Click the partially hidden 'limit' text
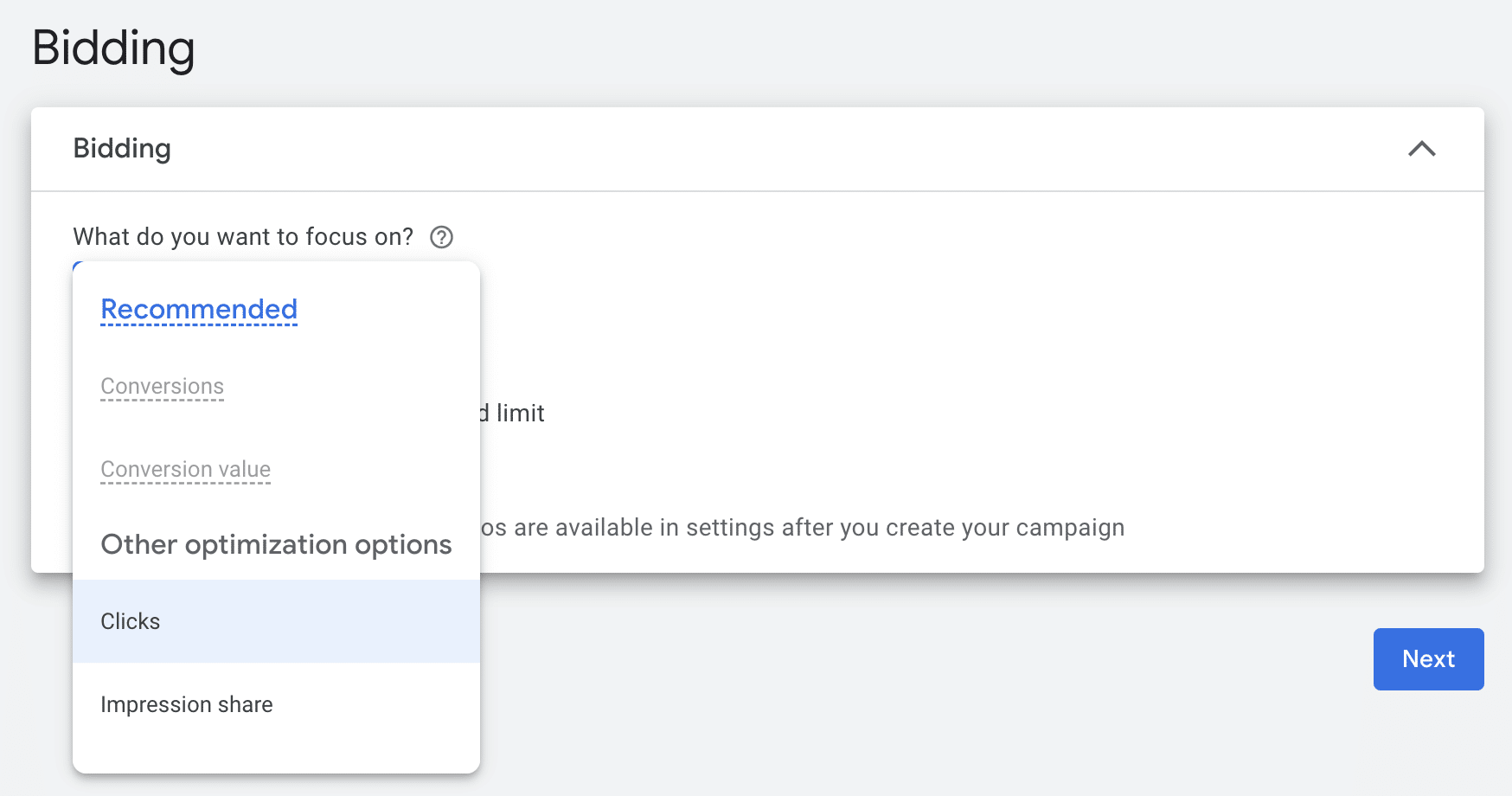The image size is (1512, 796). coord(520,413)
